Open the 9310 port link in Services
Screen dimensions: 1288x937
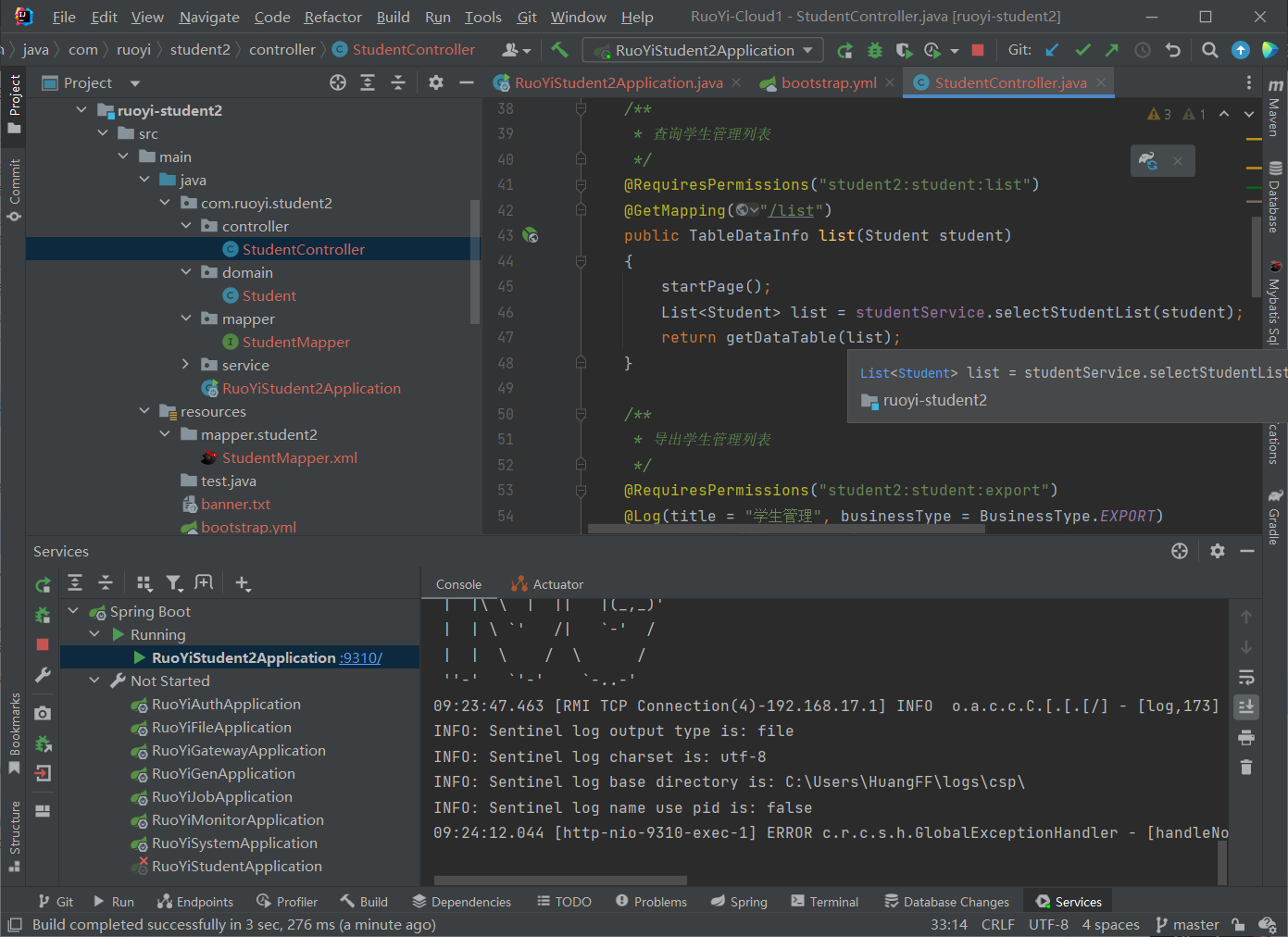360,657
